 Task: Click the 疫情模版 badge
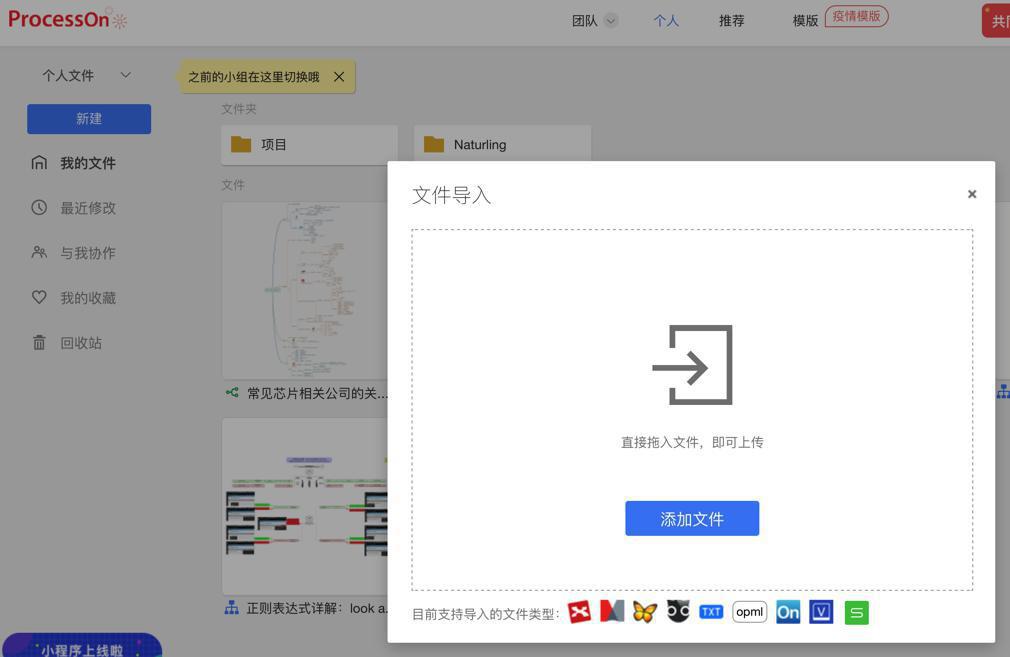coord(856,16)
